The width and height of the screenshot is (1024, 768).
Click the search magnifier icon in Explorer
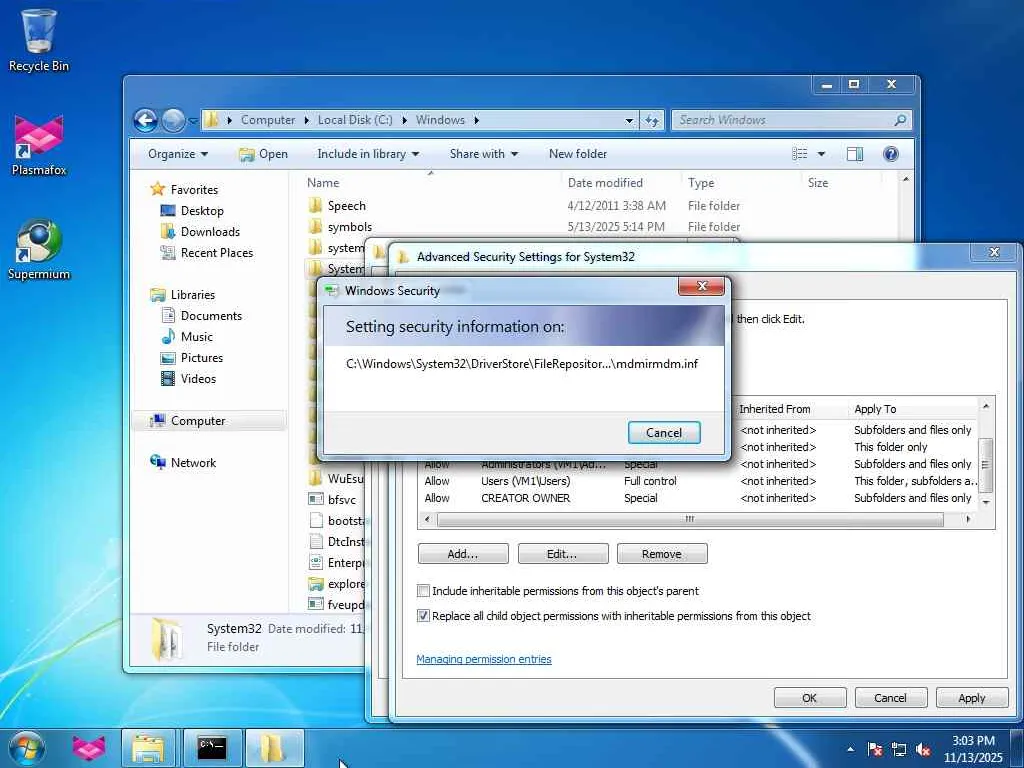pos(900,120)
